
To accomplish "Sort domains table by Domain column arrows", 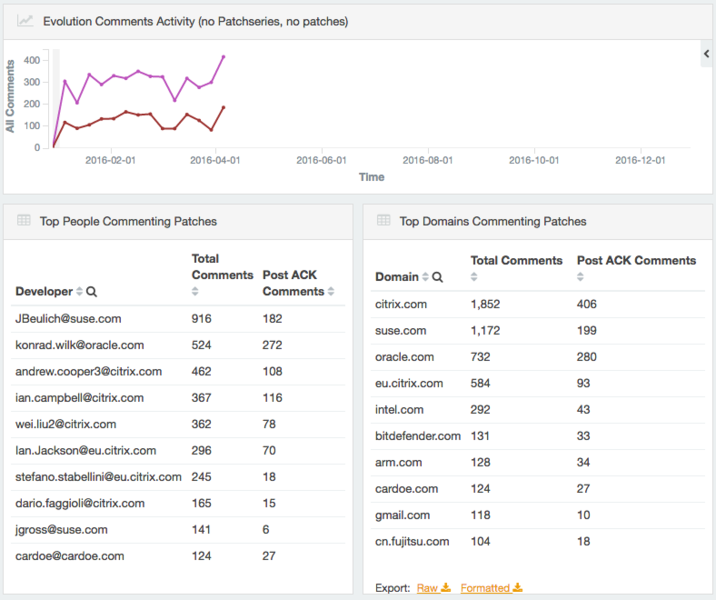I will 425,277.
